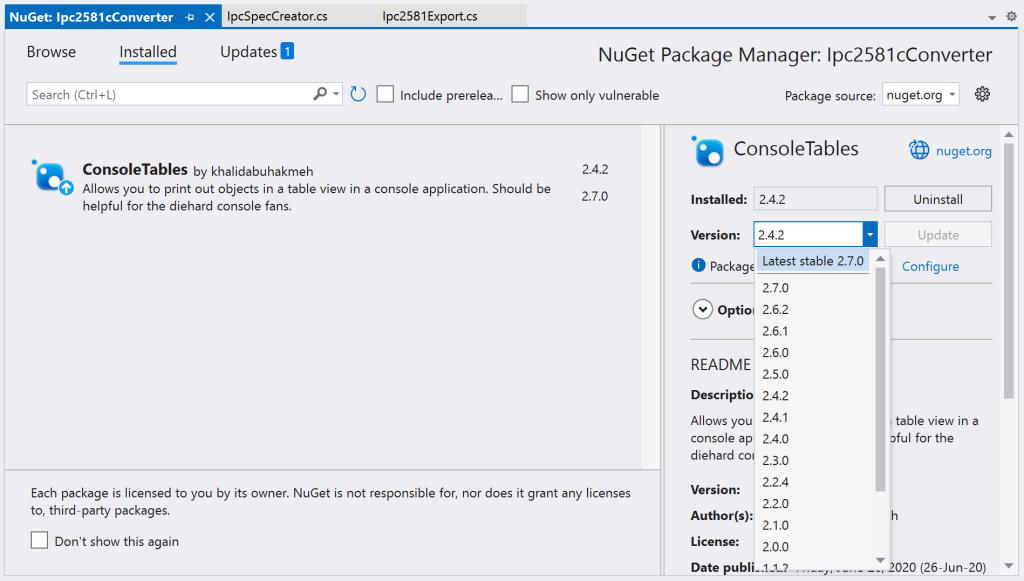The height and width of the screenshot is (581, 1024).
Task: Click the pin icon on NuGet tab
Action: 190,17
